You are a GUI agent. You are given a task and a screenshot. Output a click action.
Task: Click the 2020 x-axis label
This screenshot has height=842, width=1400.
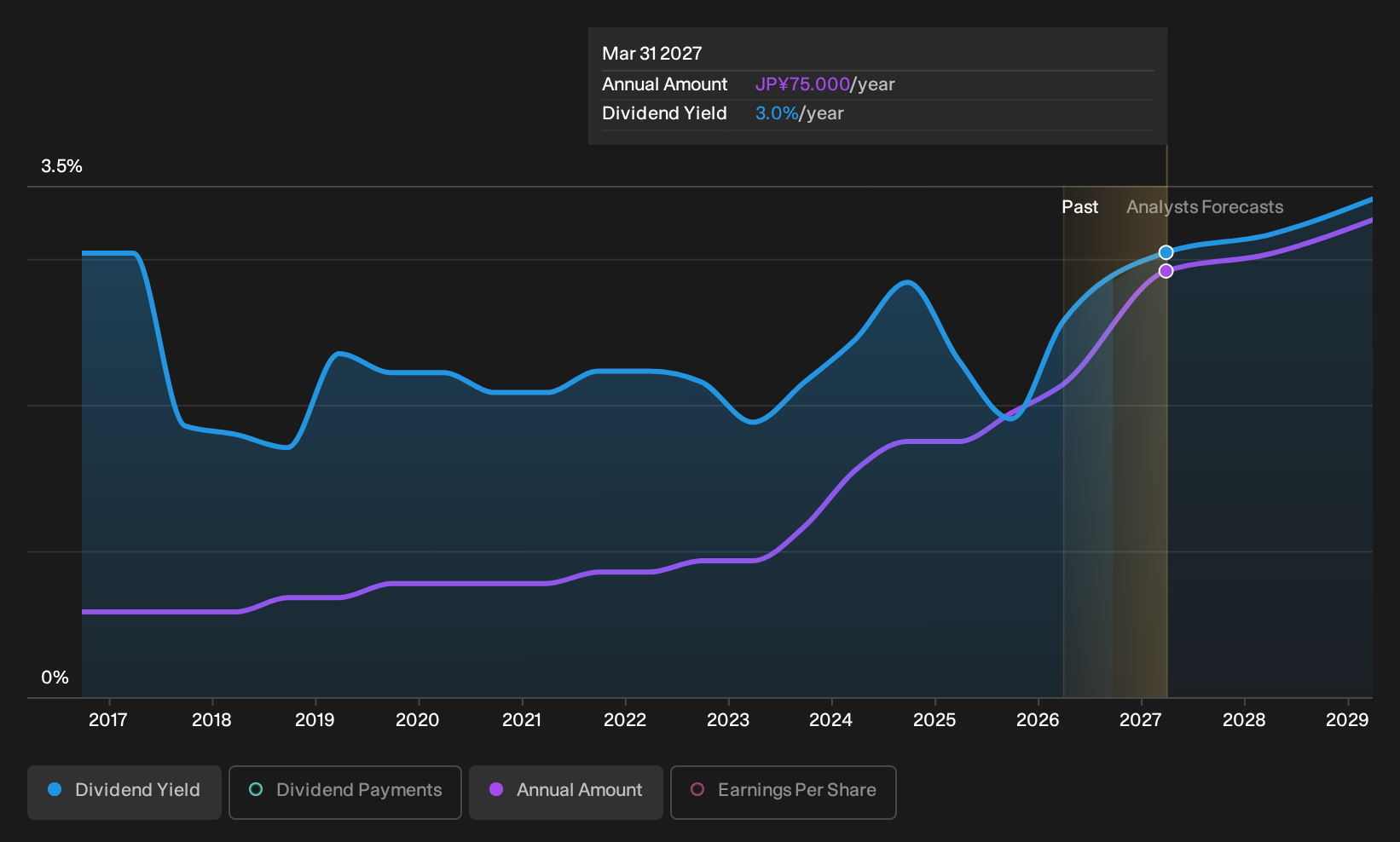(x=418, y=720)
